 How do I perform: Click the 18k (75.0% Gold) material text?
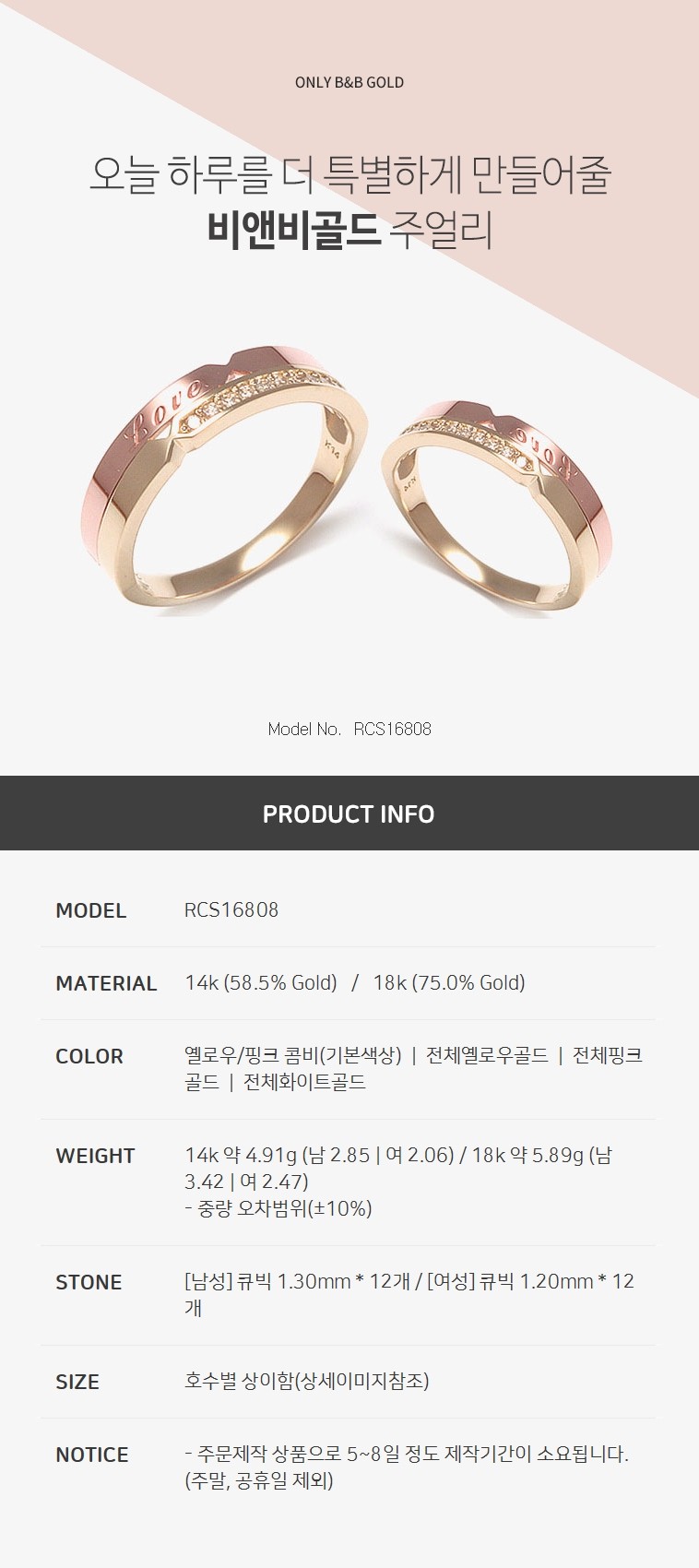tap(449, 982)
